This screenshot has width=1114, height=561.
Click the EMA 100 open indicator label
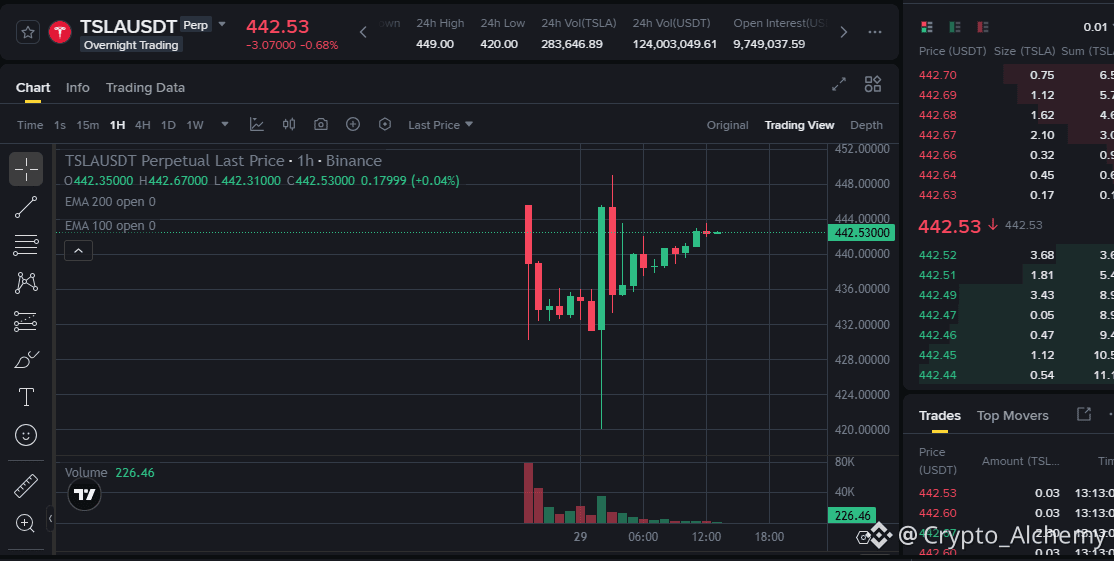click(110, 226)
